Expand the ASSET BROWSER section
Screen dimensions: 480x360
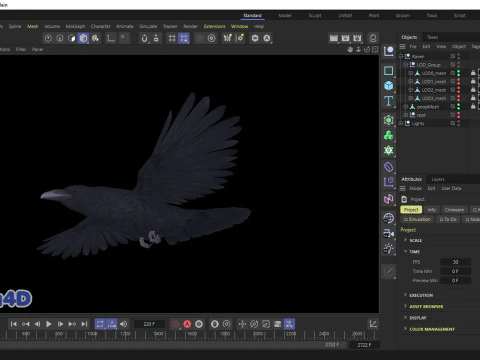(x=405, y=306)
